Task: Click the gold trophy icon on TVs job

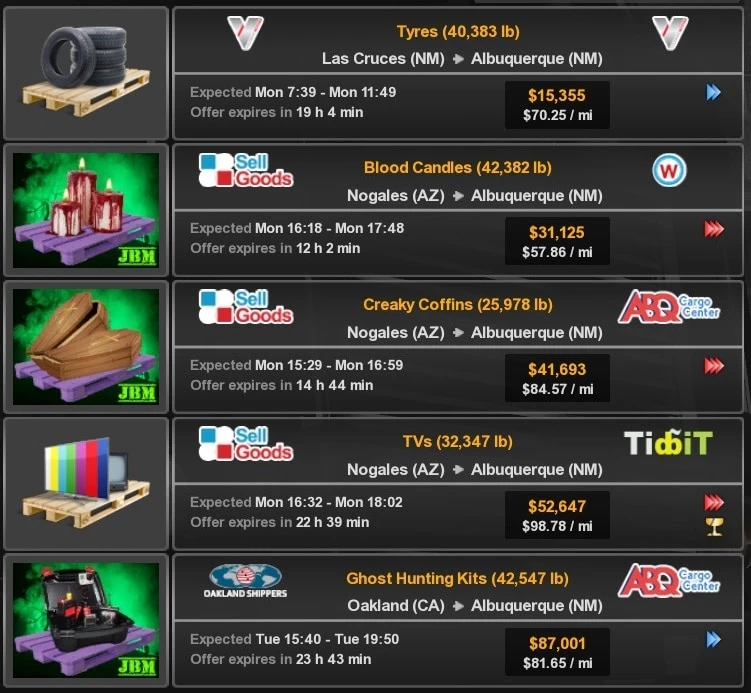Action: 714,527
